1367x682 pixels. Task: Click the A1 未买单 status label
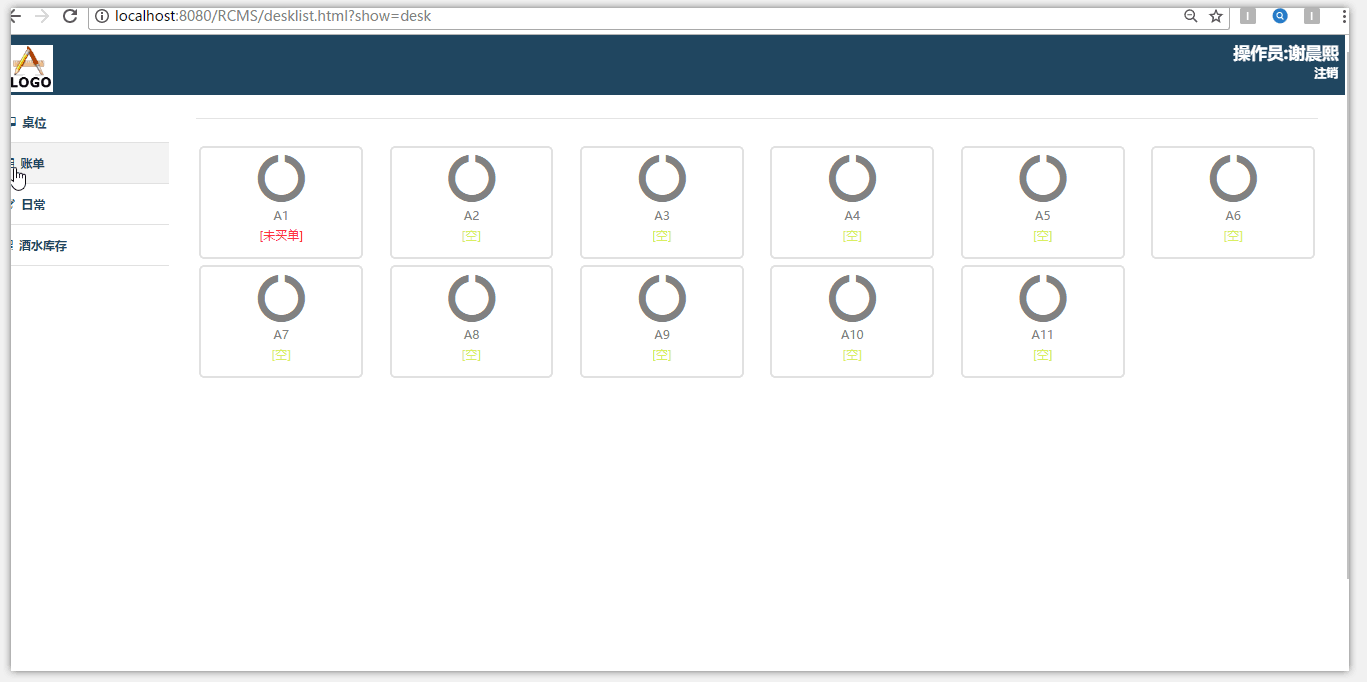pyautogui.click(x=281, y=236)
